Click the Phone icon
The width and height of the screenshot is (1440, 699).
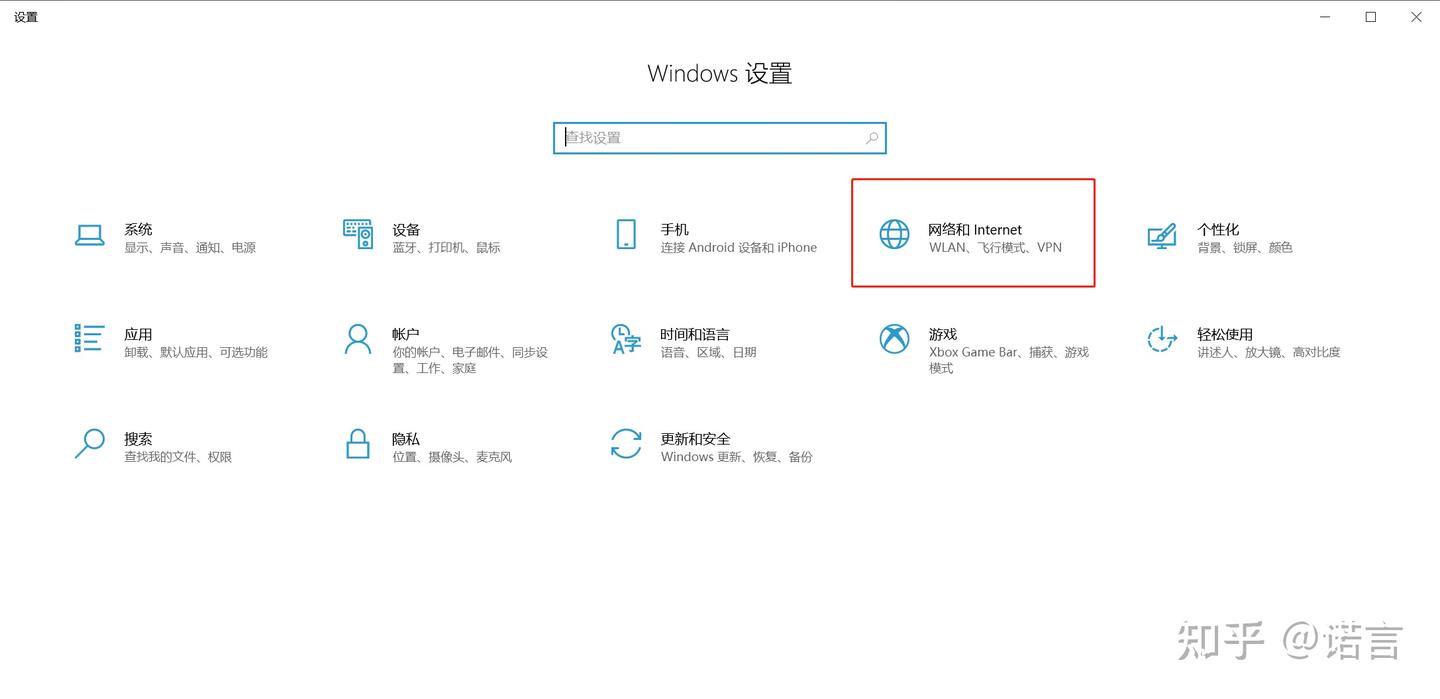pos(626,235)
